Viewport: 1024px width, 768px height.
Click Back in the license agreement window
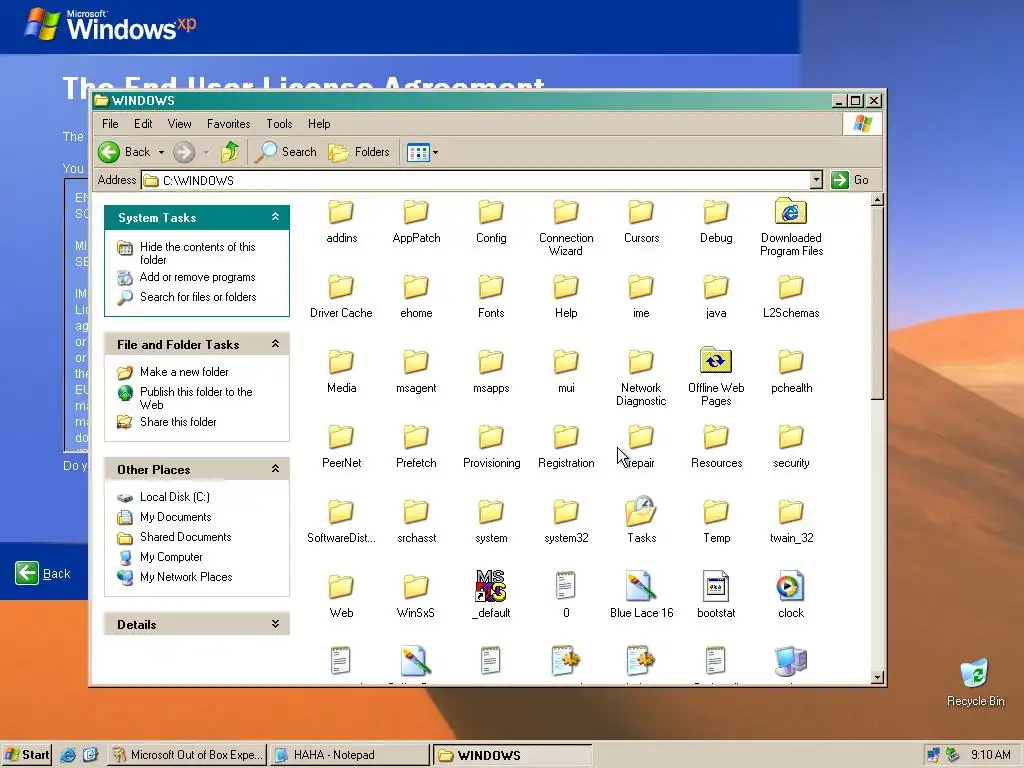click(43, 573)
